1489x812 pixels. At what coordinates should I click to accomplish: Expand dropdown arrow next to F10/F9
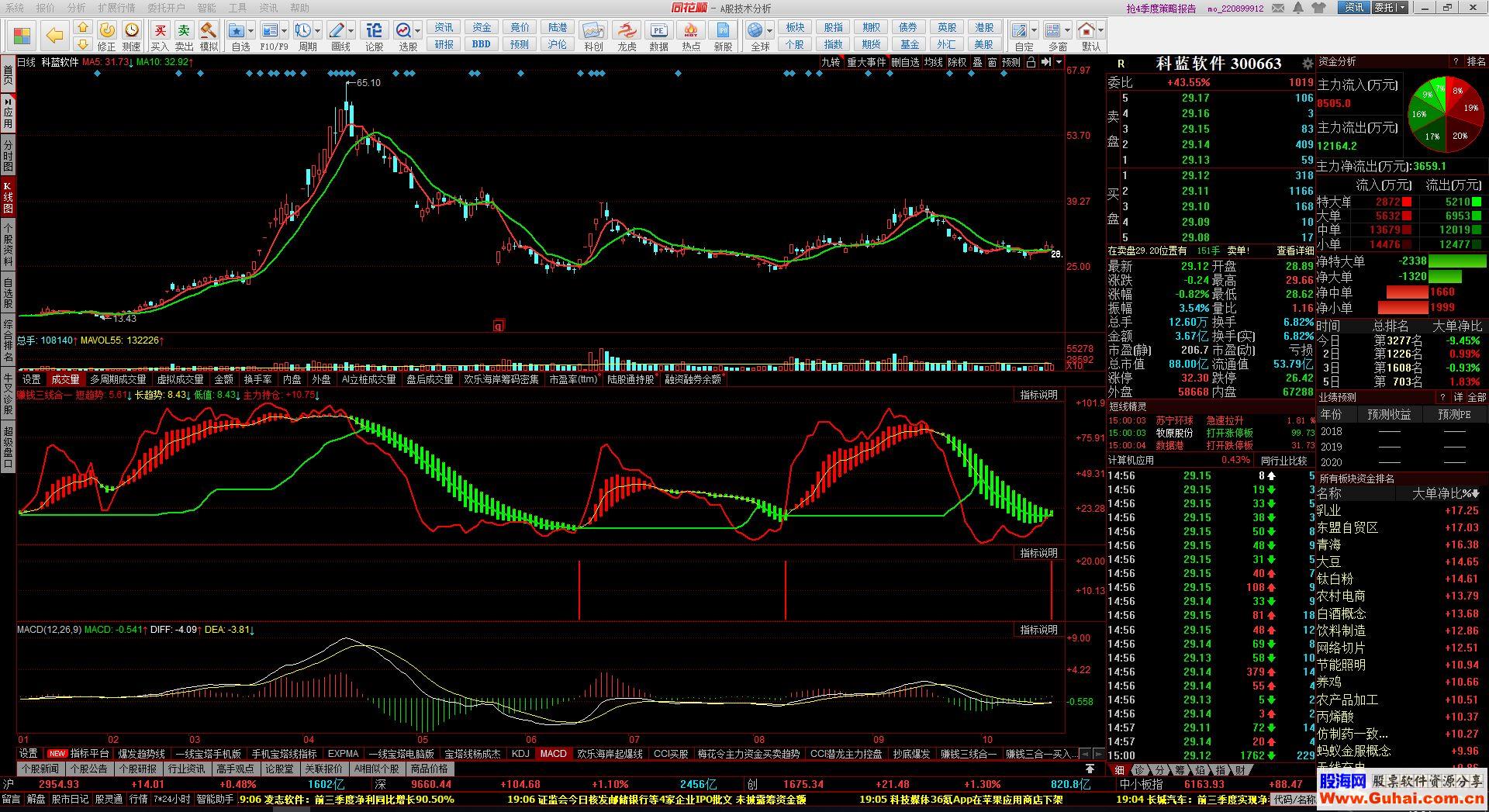[x=284, y=31]
